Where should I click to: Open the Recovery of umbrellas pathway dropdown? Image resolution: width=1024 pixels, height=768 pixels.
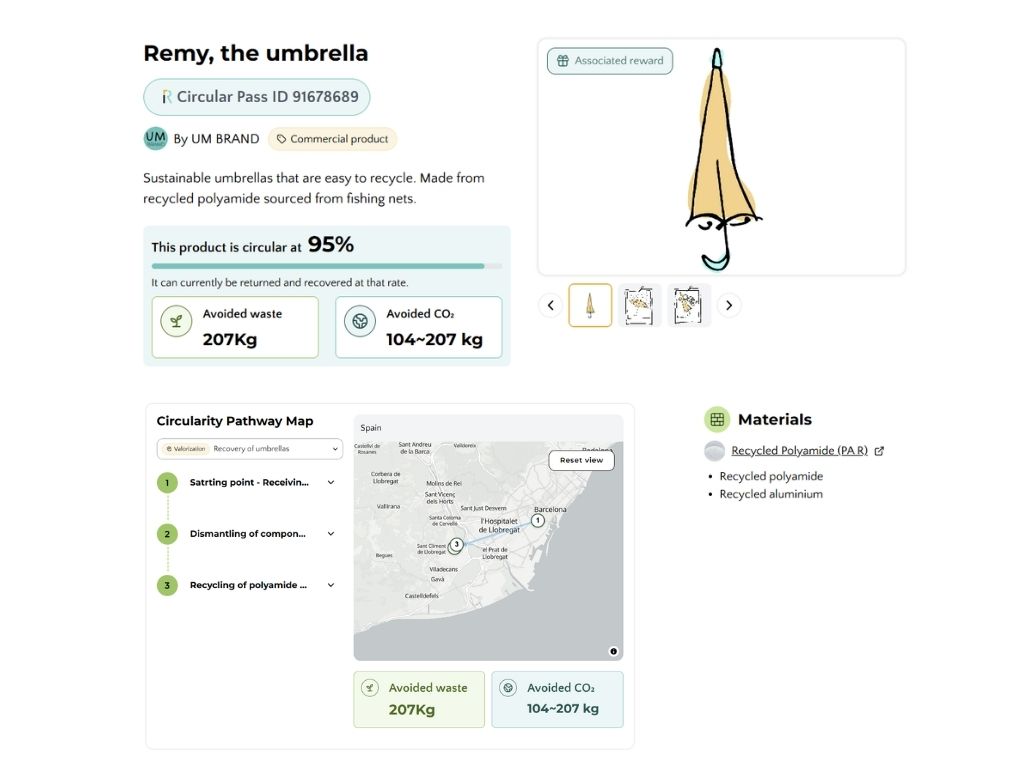(x=249, y=449)
